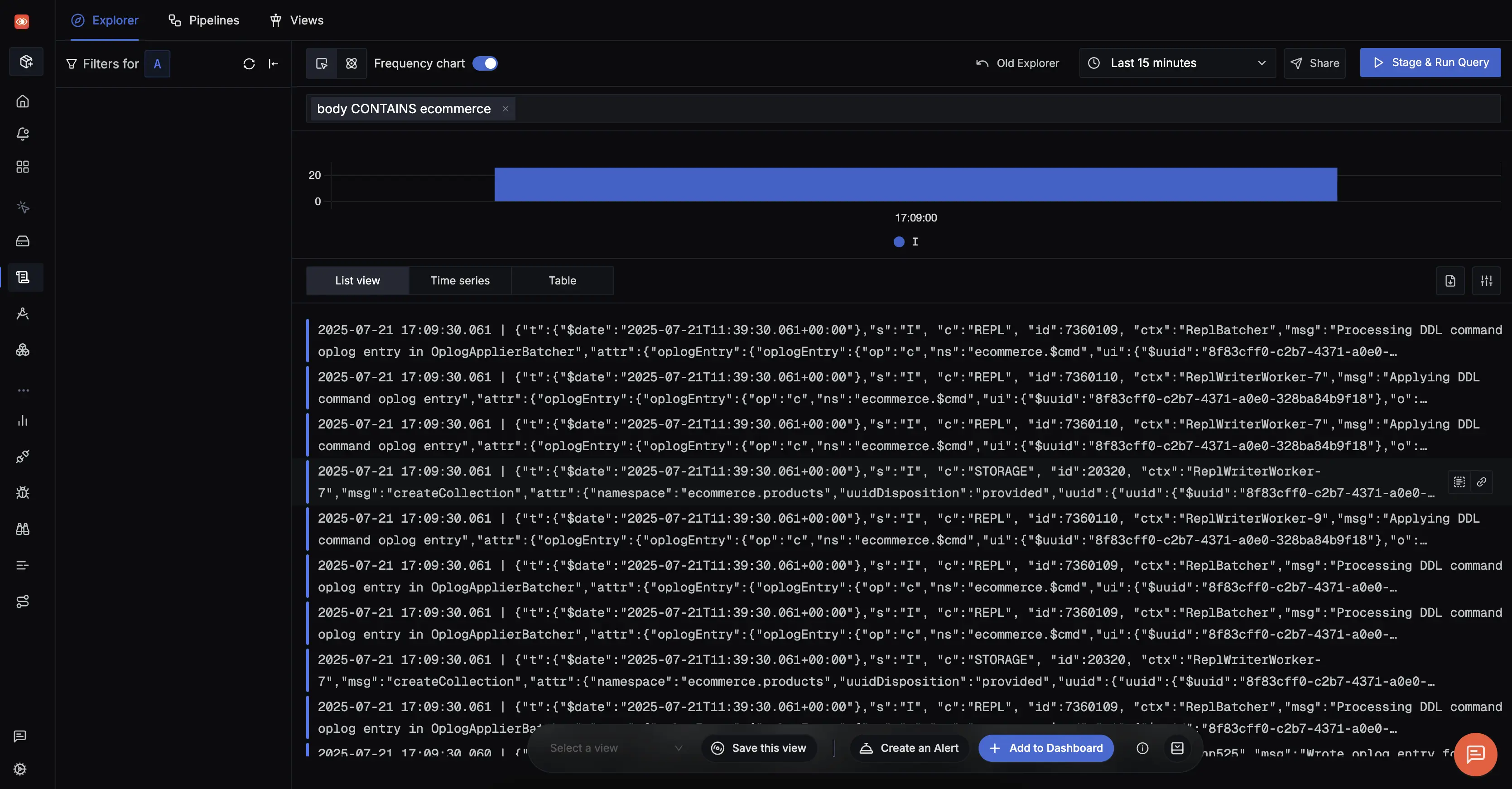Image resolution: width=1512 pixels, height=789 pixels.
Task: Open settings gear in the sidebar
Action: (20, 769)
